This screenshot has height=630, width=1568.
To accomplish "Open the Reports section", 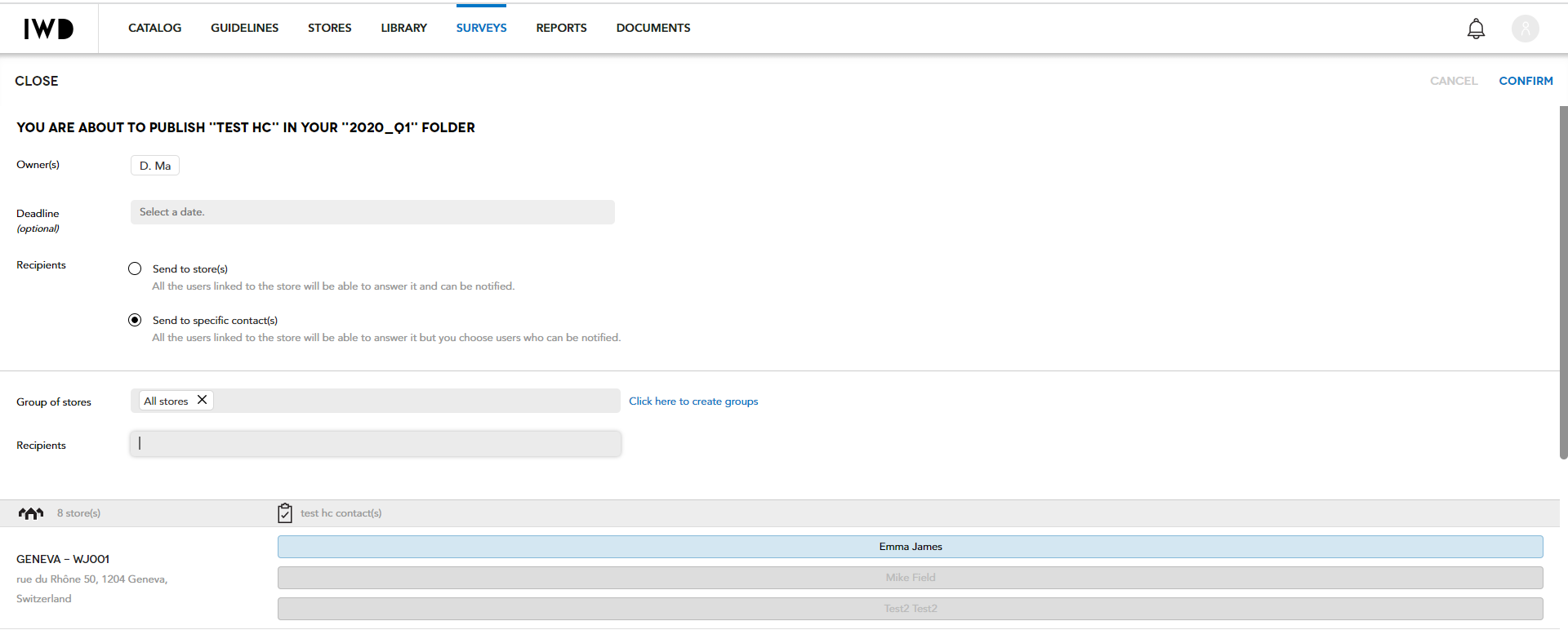I will click(x=561, y=28).
